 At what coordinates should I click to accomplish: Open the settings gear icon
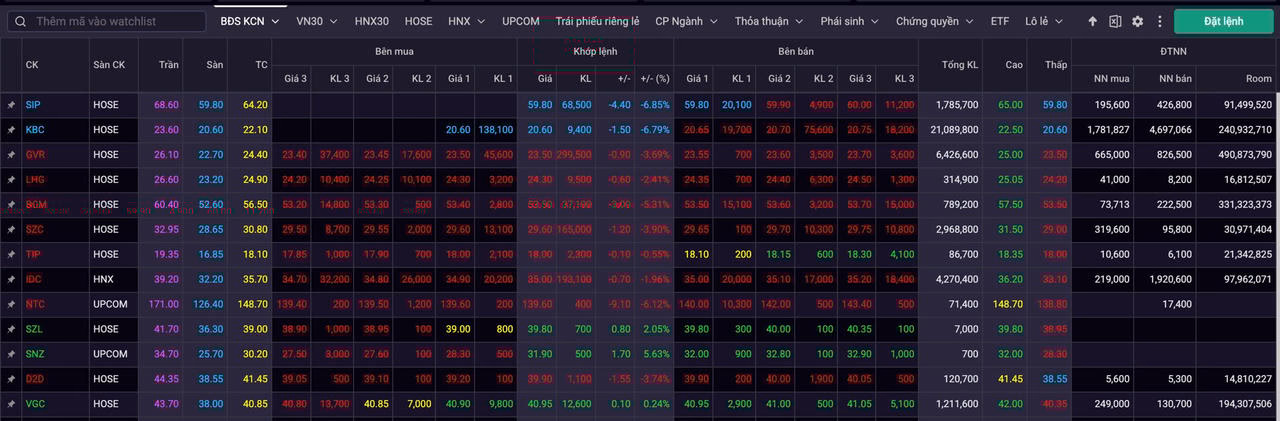coord(1137,21)
